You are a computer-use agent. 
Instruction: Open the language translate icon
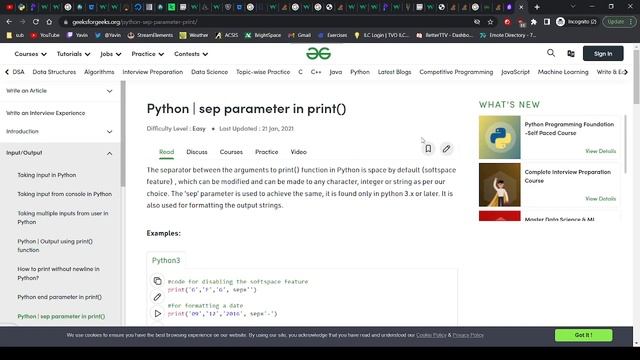(x=571, y=53)
